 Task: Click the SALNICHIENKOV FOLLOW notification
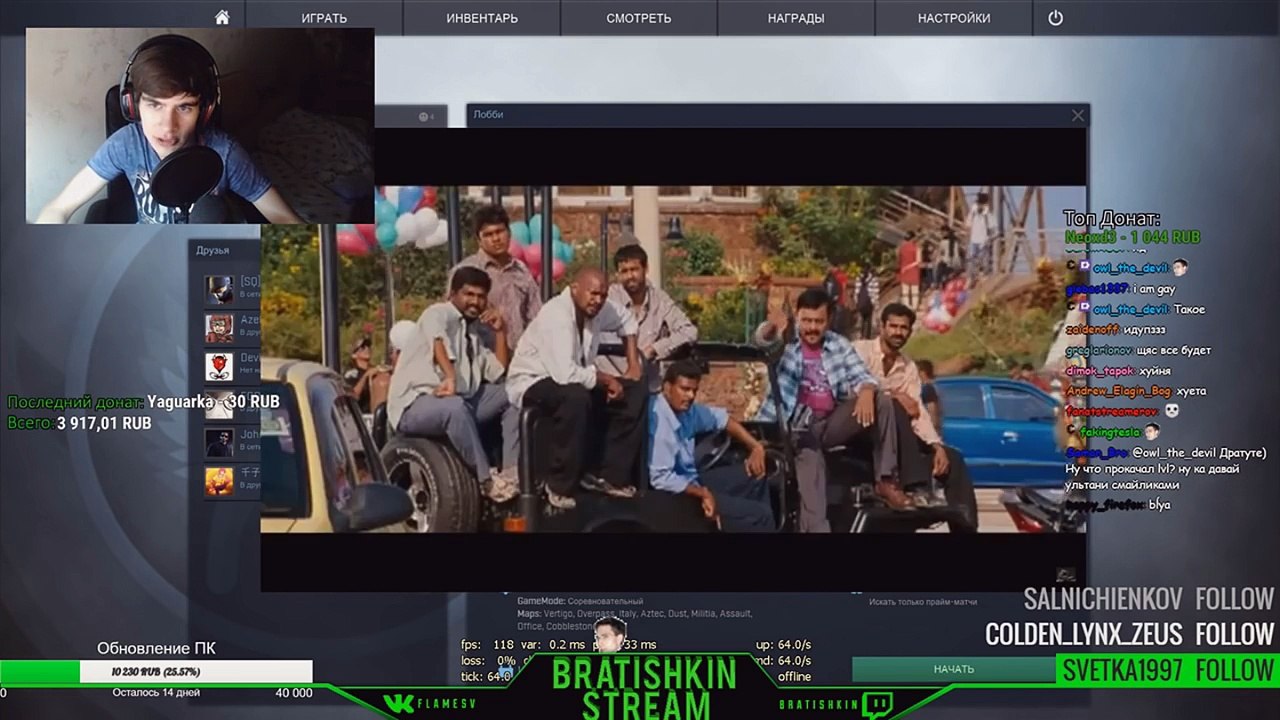point(1149,599)
